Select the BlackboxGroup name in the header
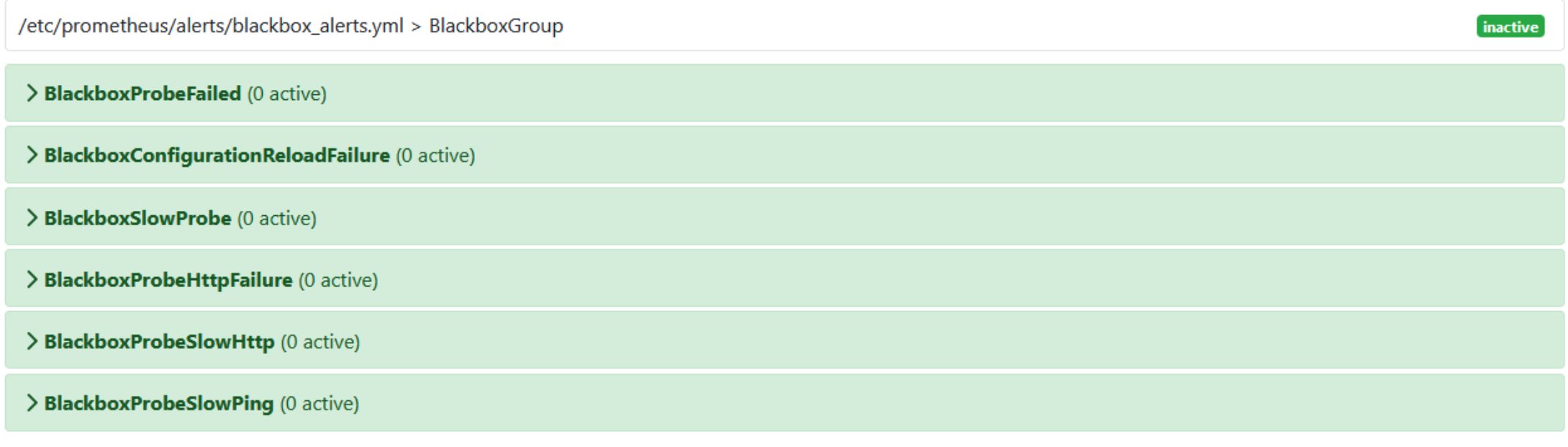1568x447 pixels. point(496,26)
